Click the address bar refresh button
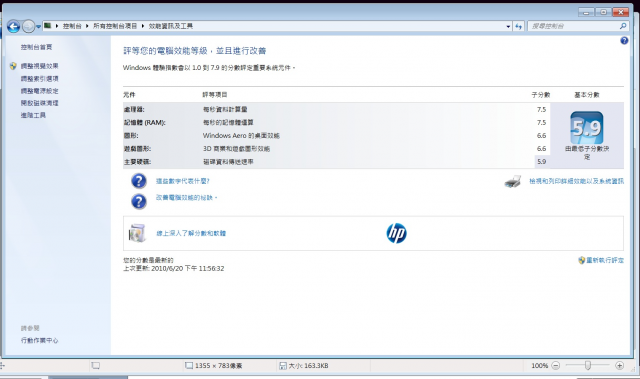 coord(518,27)
